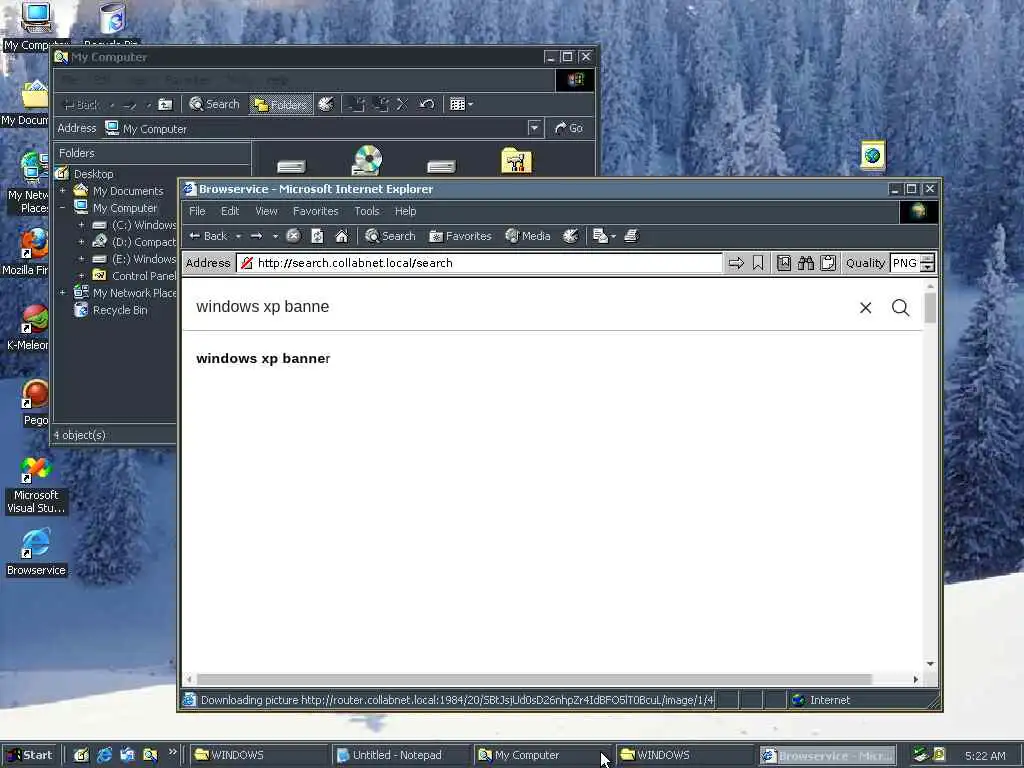This screenshot has height=768, width=1024.
Task: Open Views dropdown in My Computer toolbar
Action: click(461, 104)
